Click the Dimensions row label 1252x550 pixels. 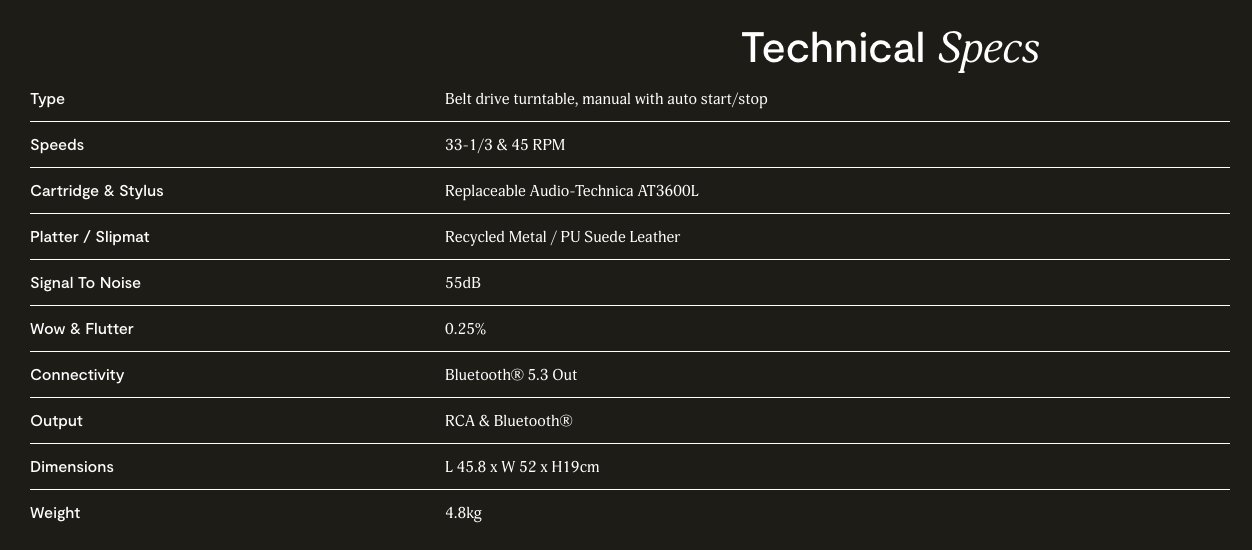click(x=72, y=467)
